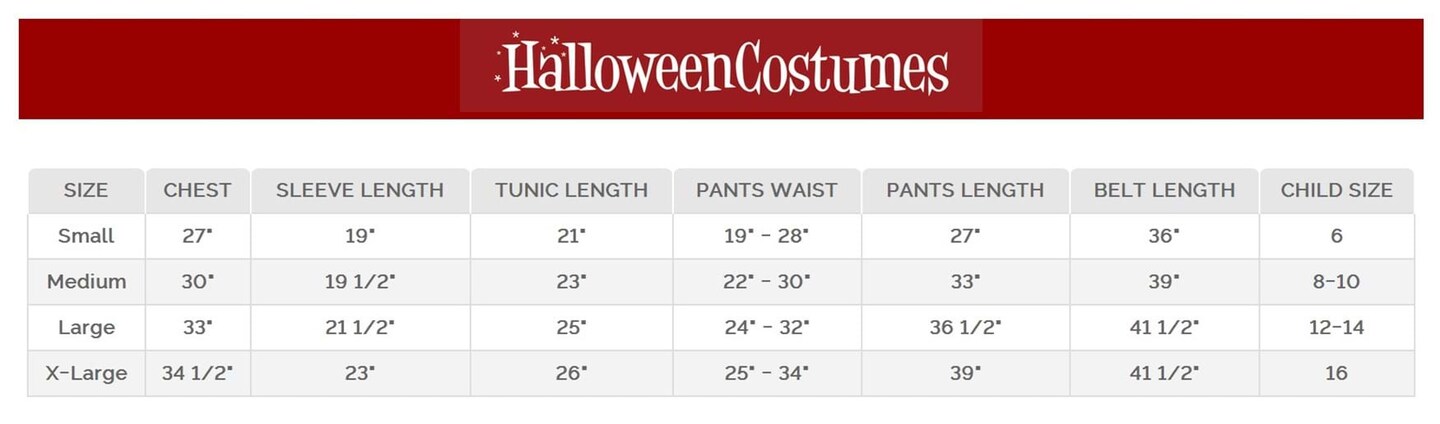Viewport: 1440px width, 424px height.
Task: Click the Large size row label
Action: [x=86, y=327]
